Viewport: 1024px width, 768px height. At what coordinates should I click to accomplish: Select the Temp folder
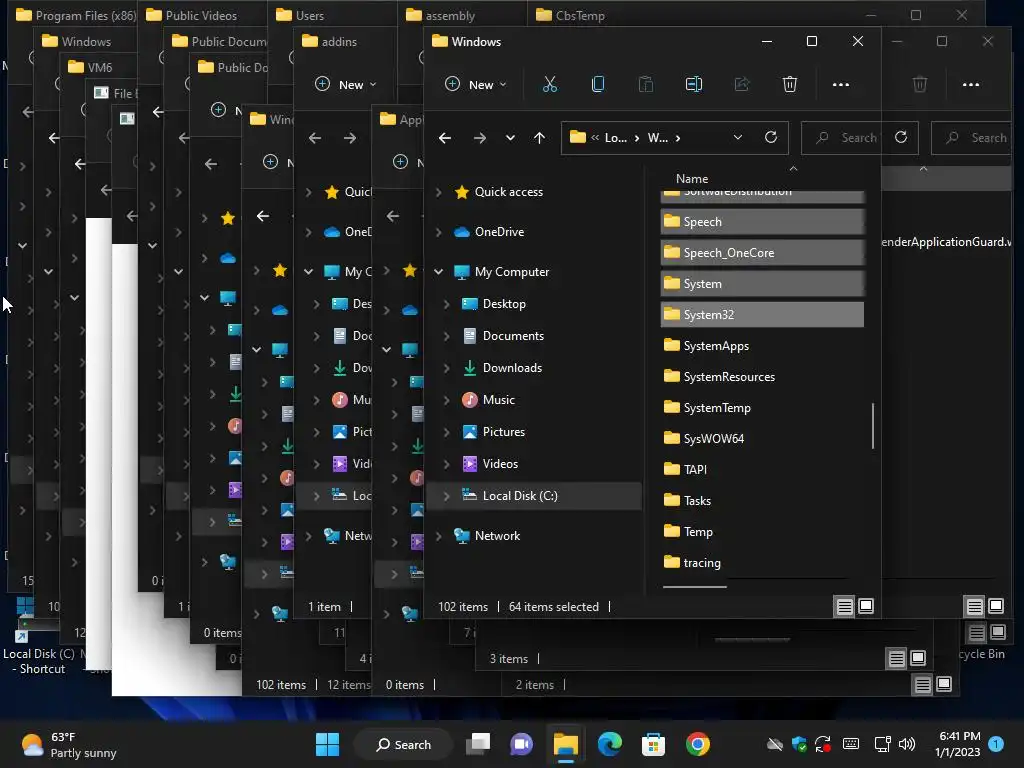(x=762, y=532)
